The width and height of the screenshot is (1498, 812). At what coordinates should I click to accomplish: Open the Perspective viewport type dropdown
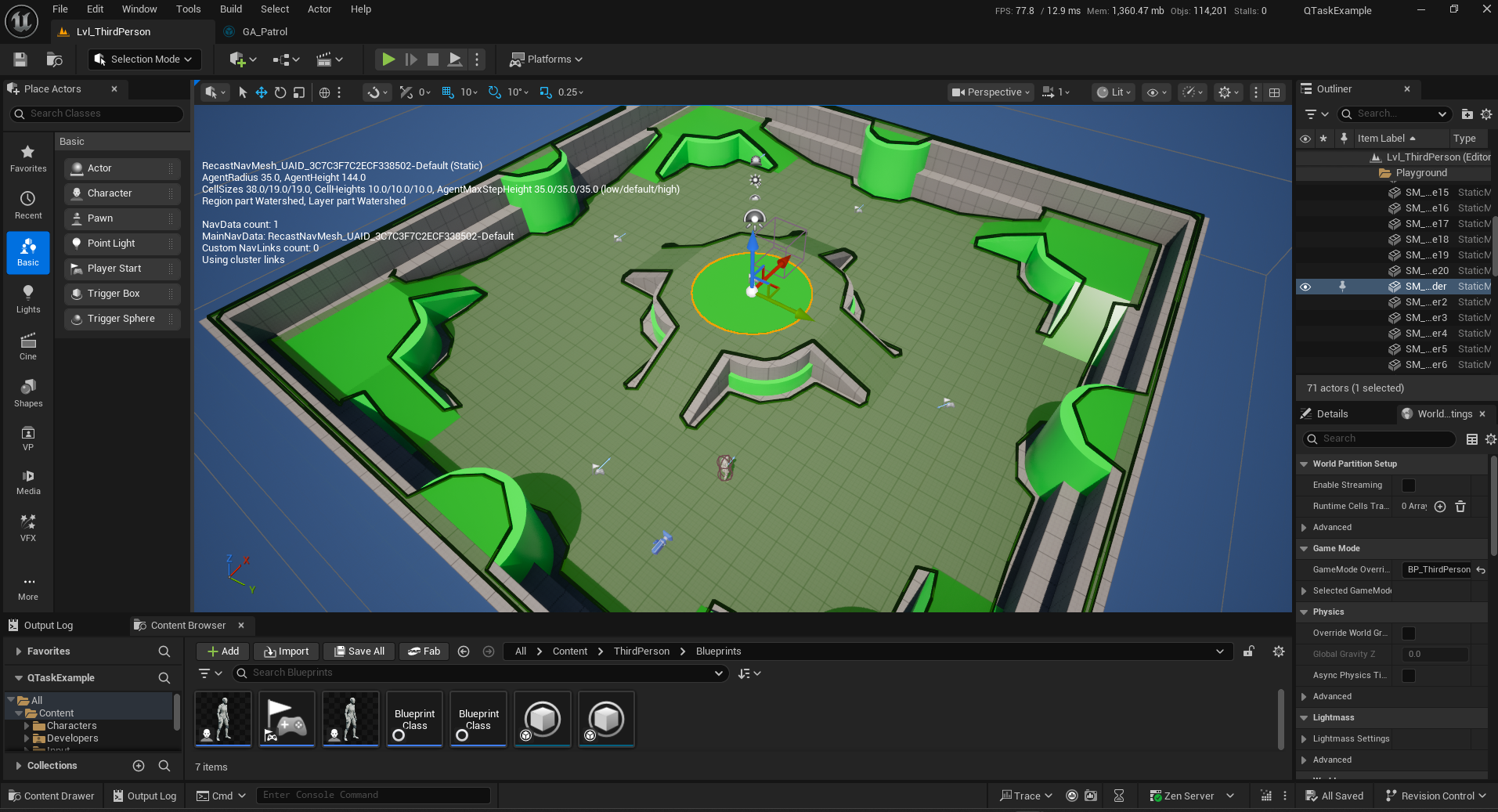(991, 92)
